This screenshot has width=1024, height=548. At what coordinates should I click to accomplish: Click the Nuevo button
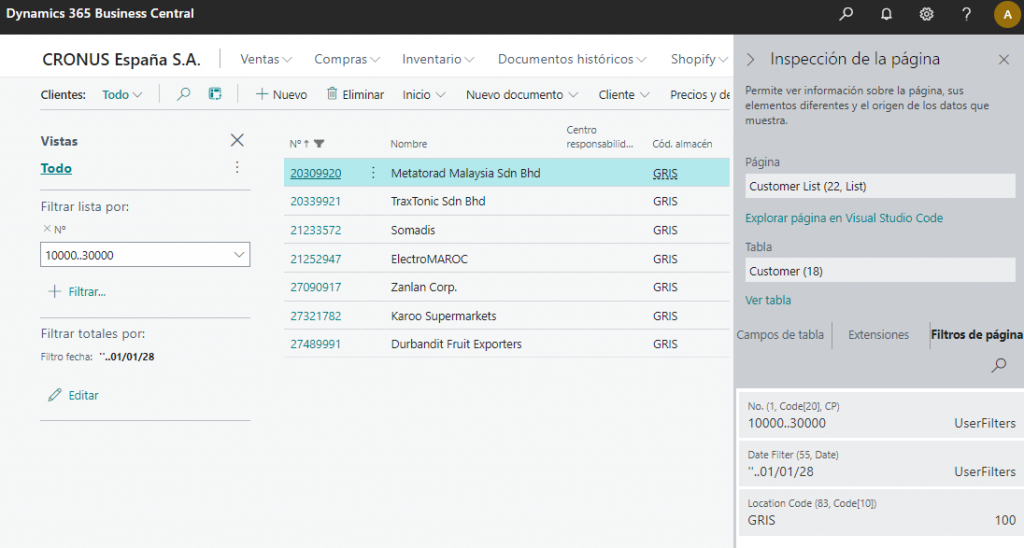point(281,95)
